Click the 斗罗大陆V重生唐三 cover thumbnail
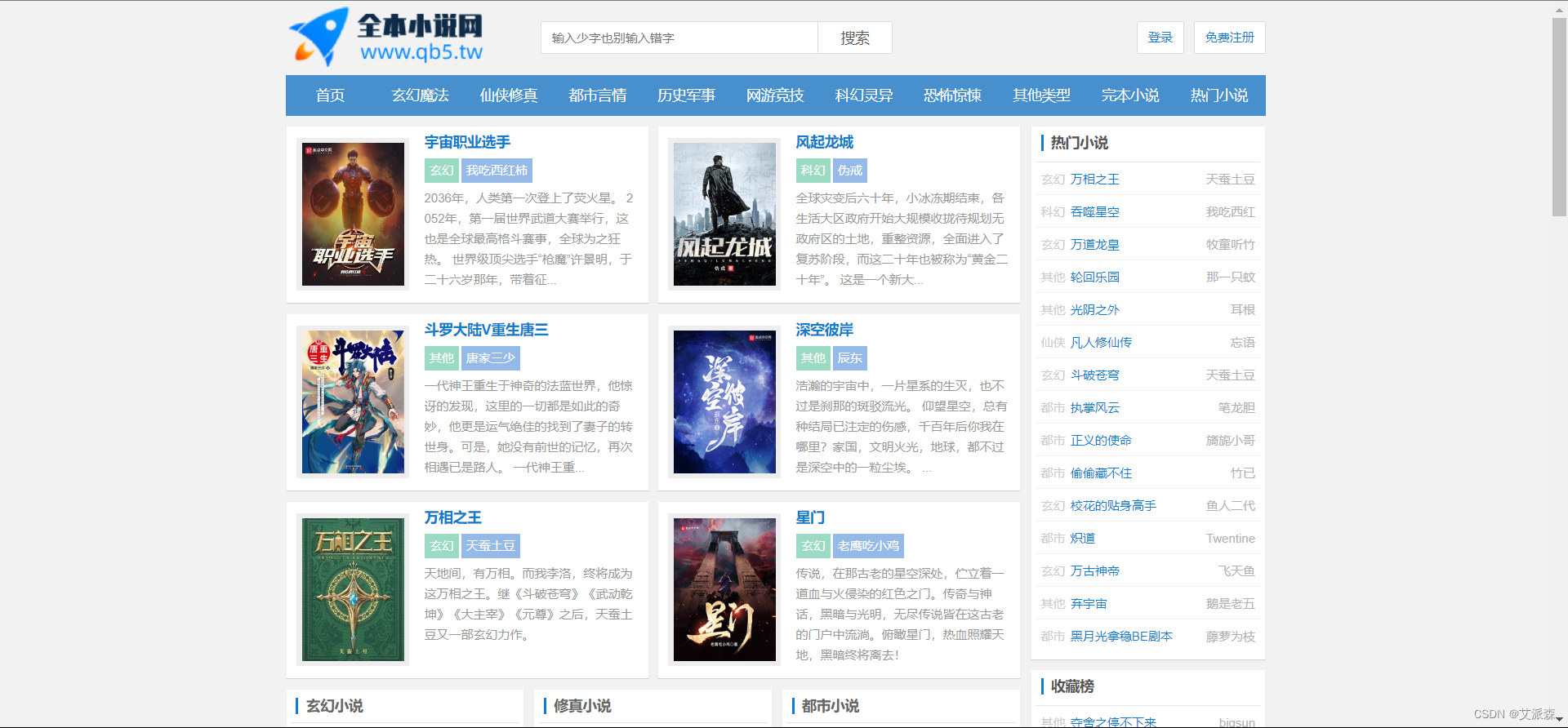The image size is (1568, 728). [x=353, y=402]
